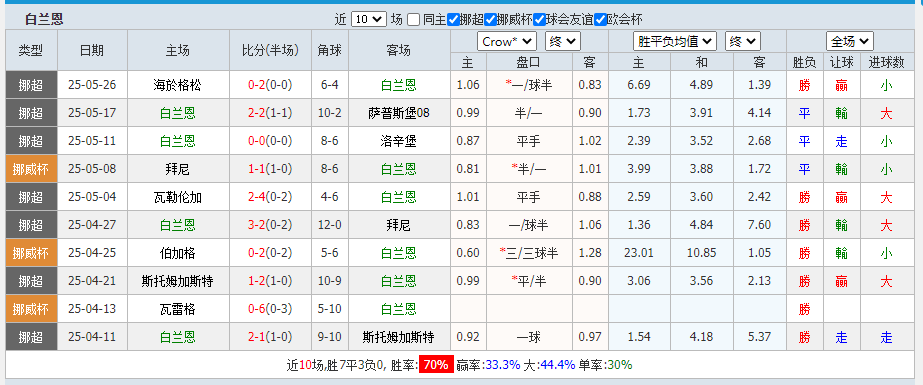This screenshot has height=385, width=923.
Task: Click the 3-2(0-2) score cell
Action: click(x=270, y=225)
